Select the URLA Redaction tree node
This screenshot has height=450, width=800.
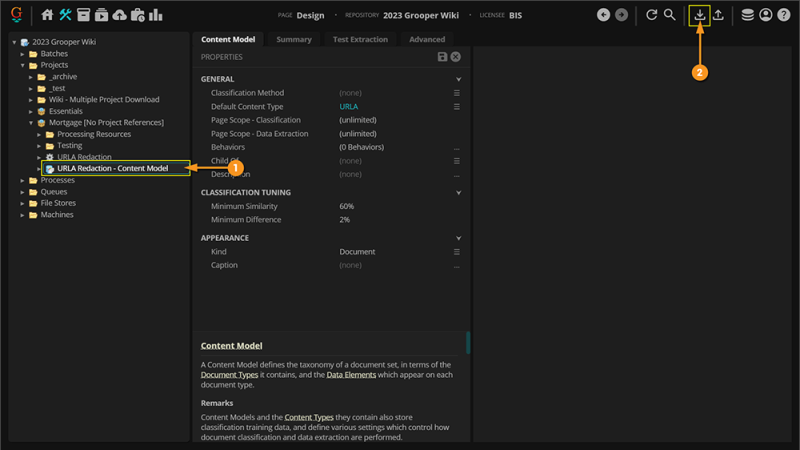pyautogui.click(x=84, y=157)
